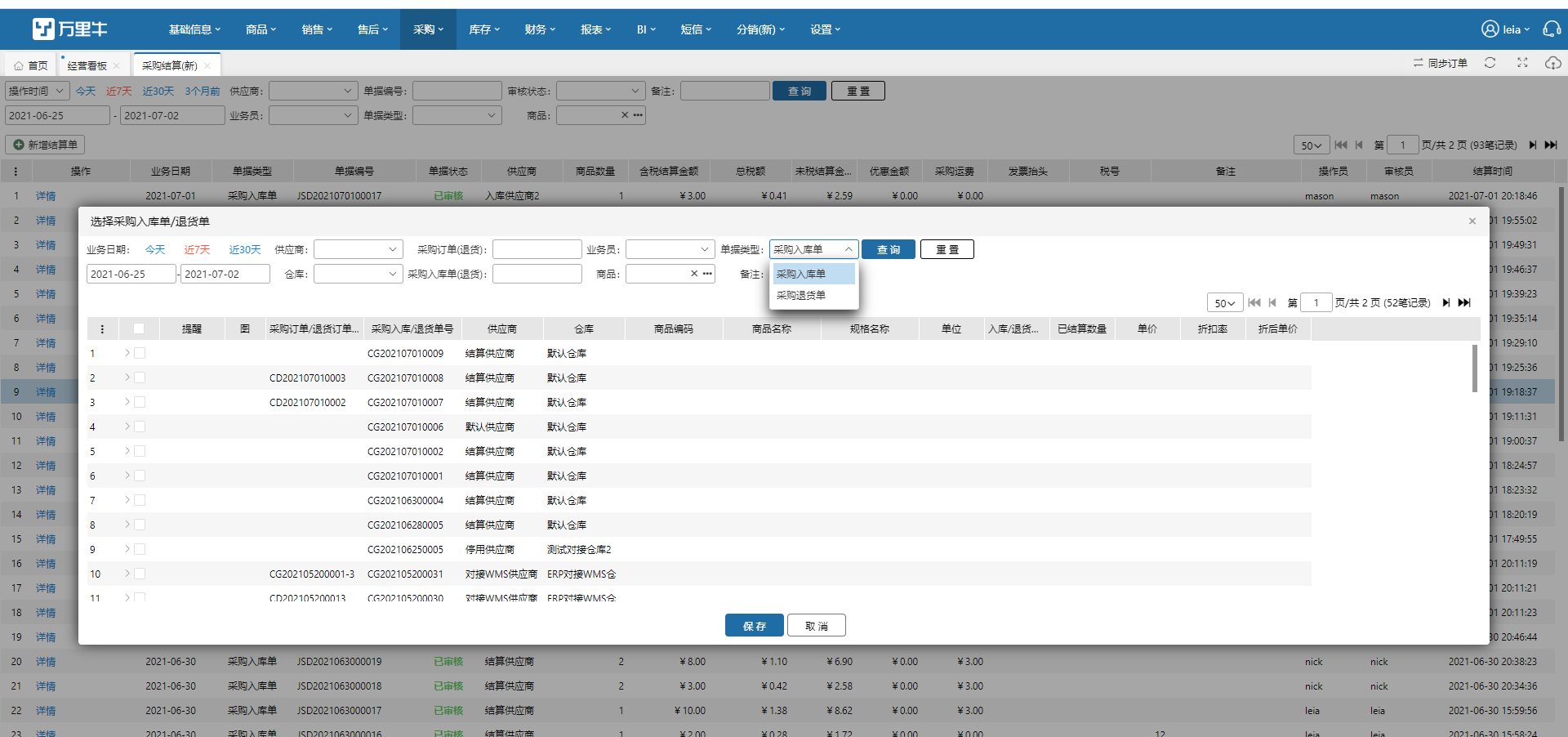The height and width of the screenshot is (737, 1568).
Task: Focus the dialog page number input
Action: click(x=1316, y=303)
